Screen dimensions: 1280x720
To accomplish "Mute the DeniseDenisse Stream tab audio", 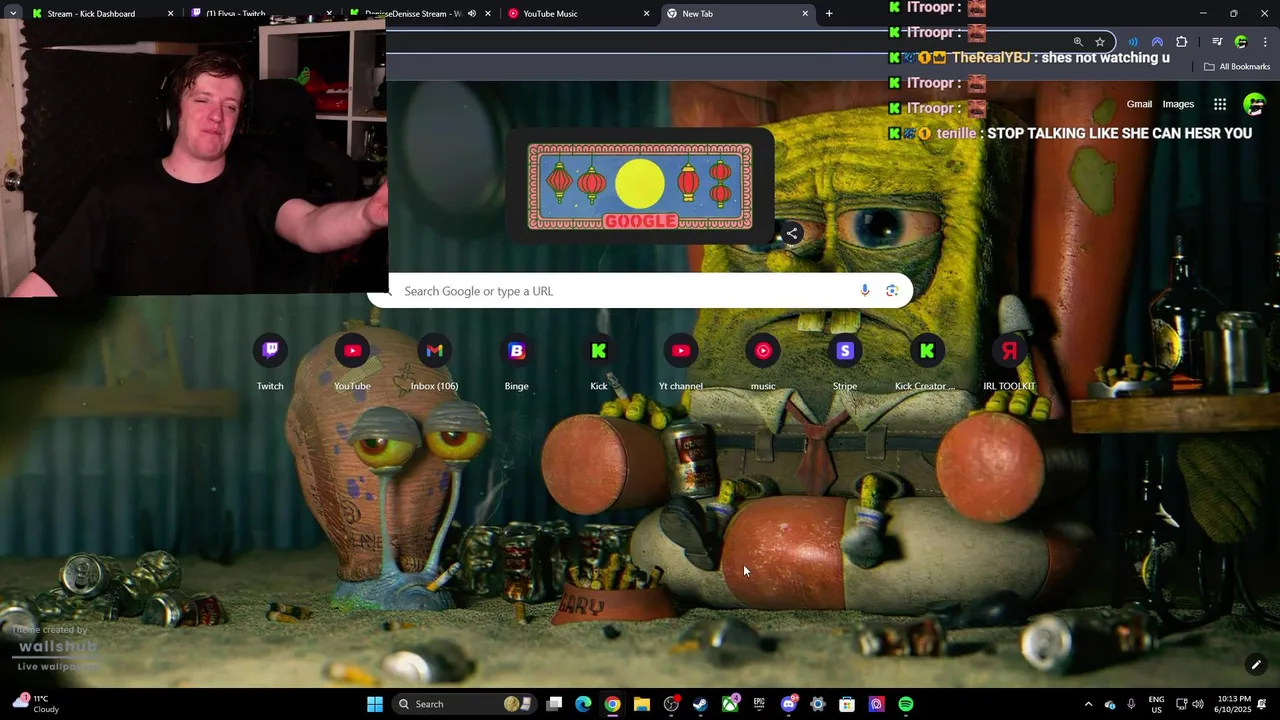I will [472, 14].
